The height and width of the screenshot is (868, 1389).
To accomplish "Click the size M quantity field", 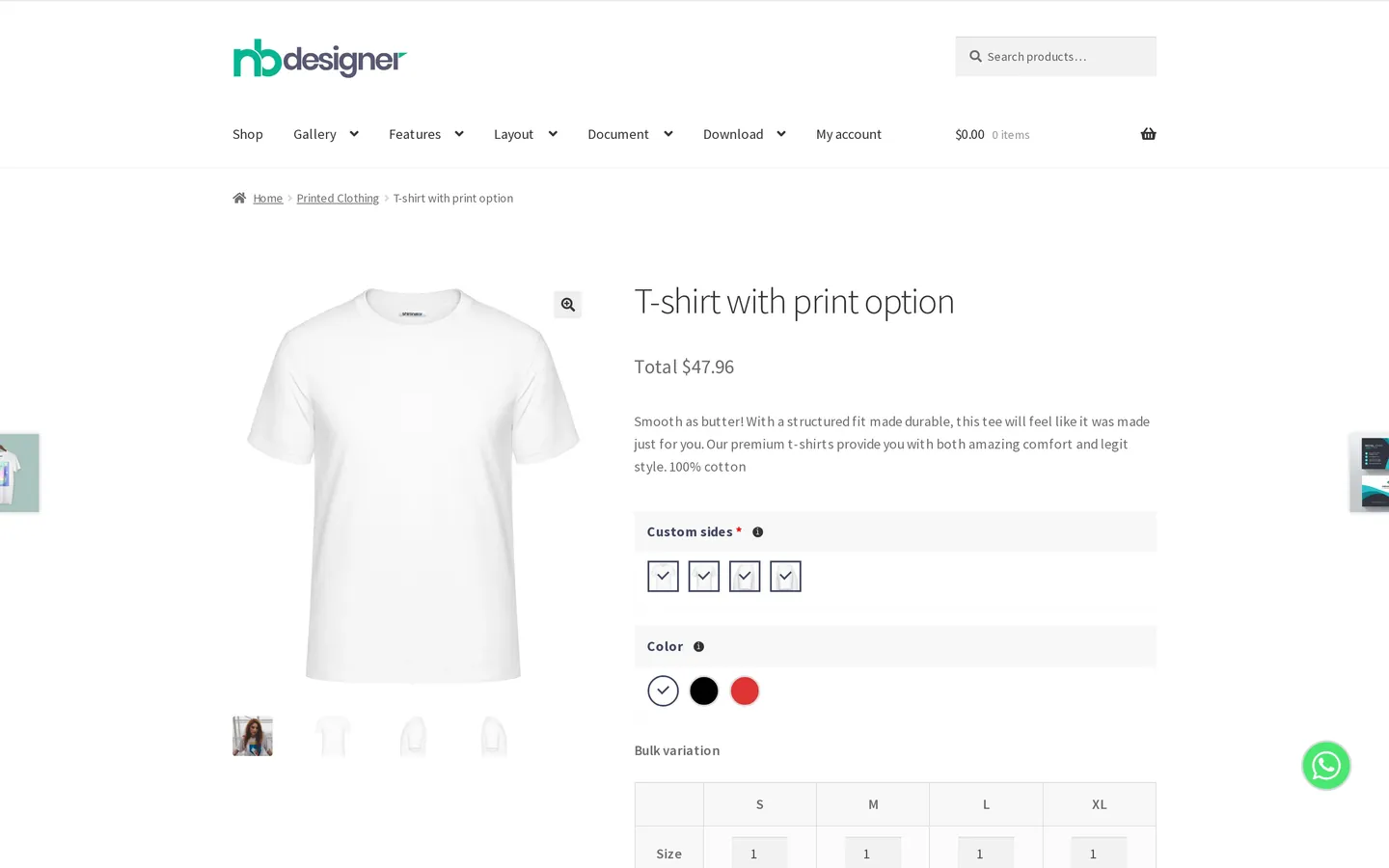I will tap(873, 853).
